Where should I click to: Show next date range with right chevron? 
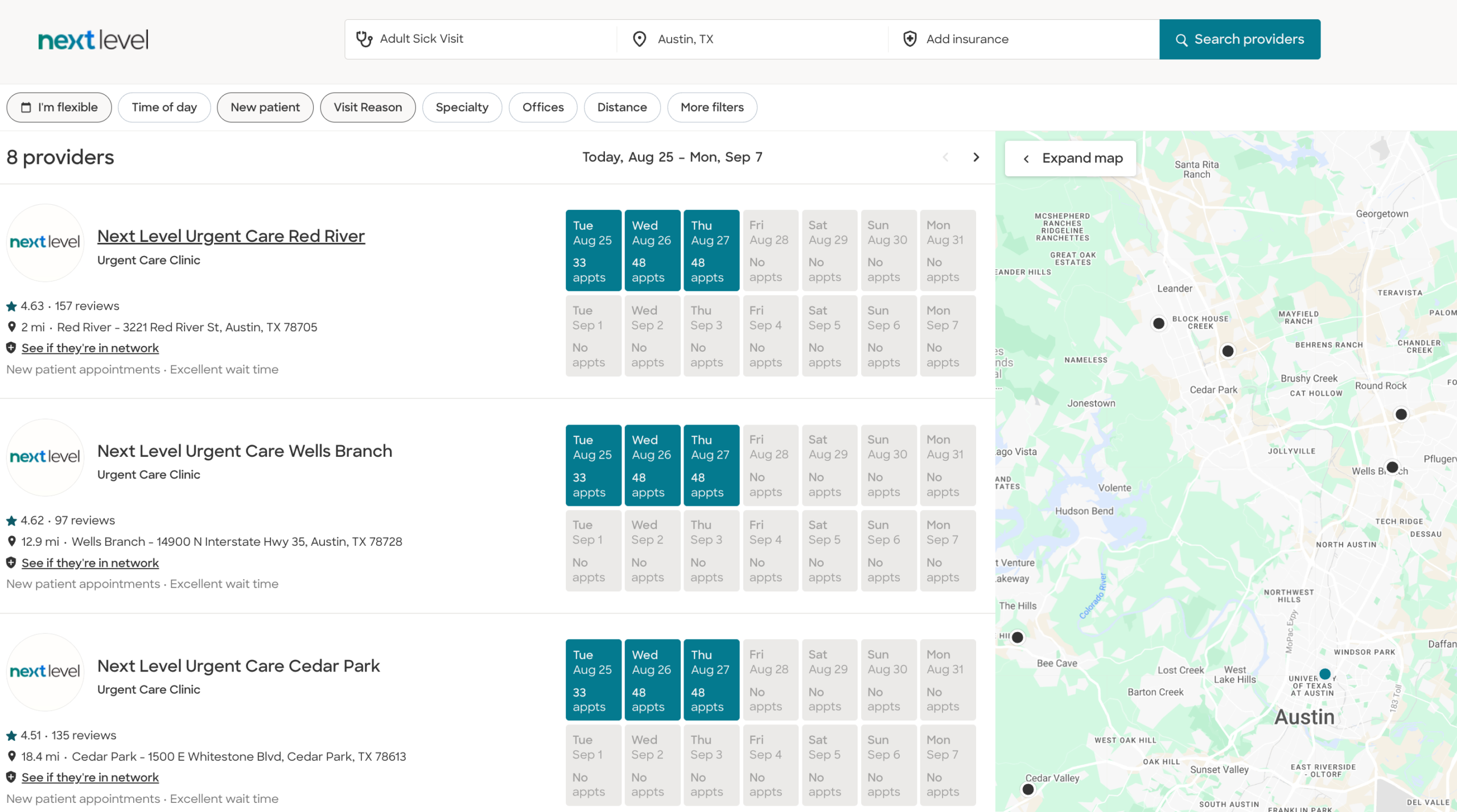pyautogui.click(x=976, y=157)
